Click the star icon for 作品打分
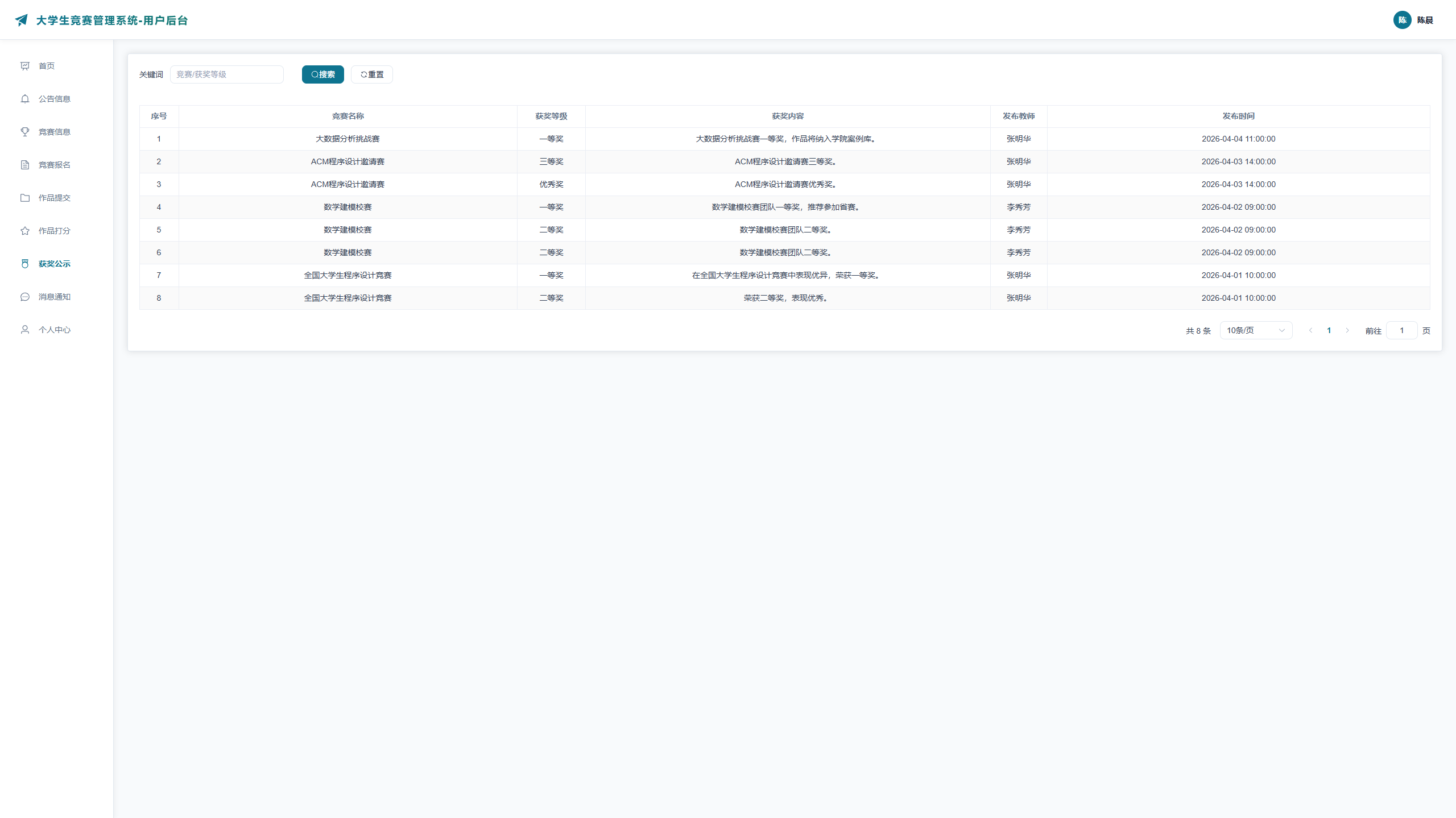This screenshot has height=818, width=1456. (25, 231)
